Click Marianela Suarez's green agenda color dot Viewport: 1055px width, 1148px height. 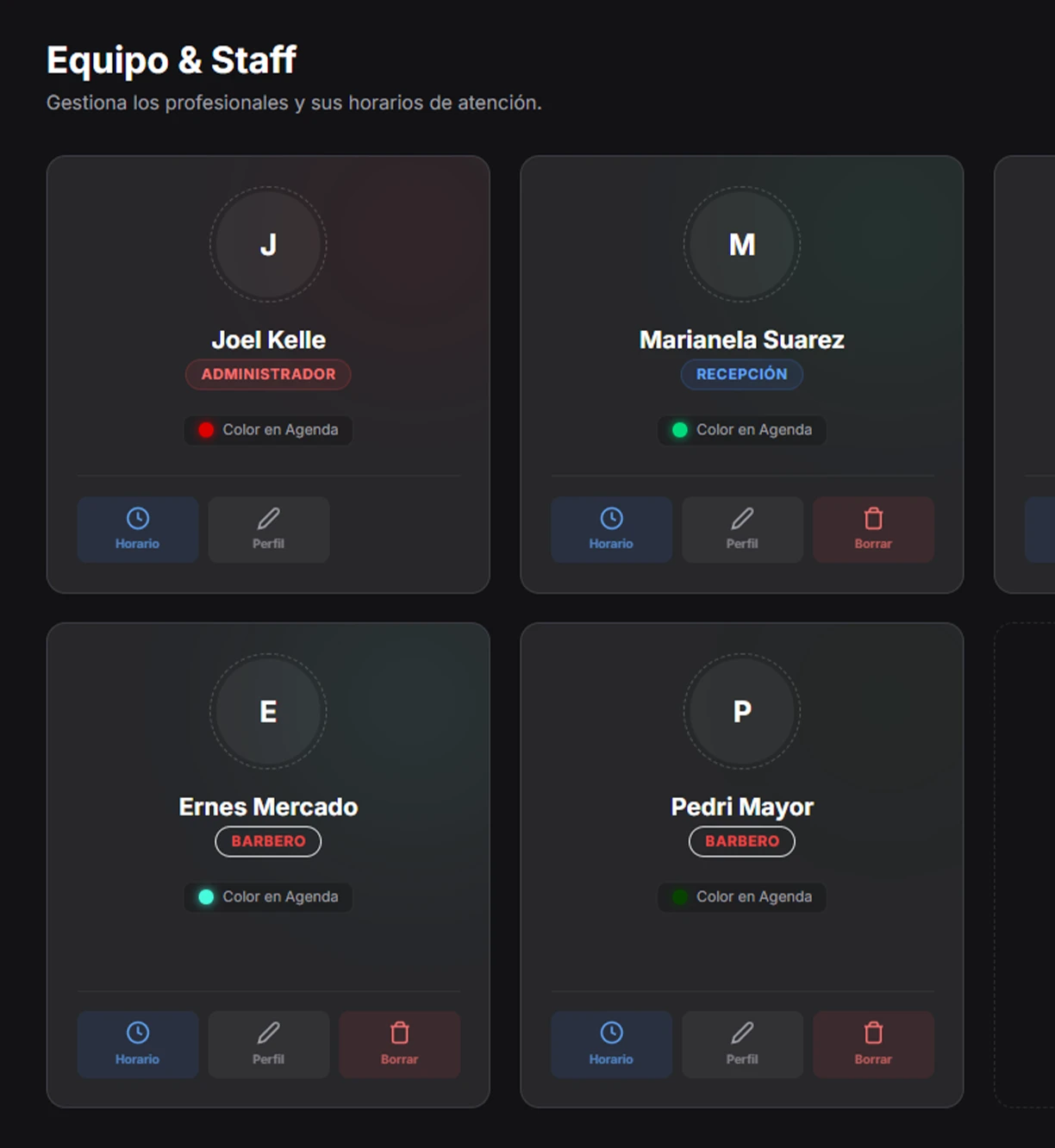(680, 430)
